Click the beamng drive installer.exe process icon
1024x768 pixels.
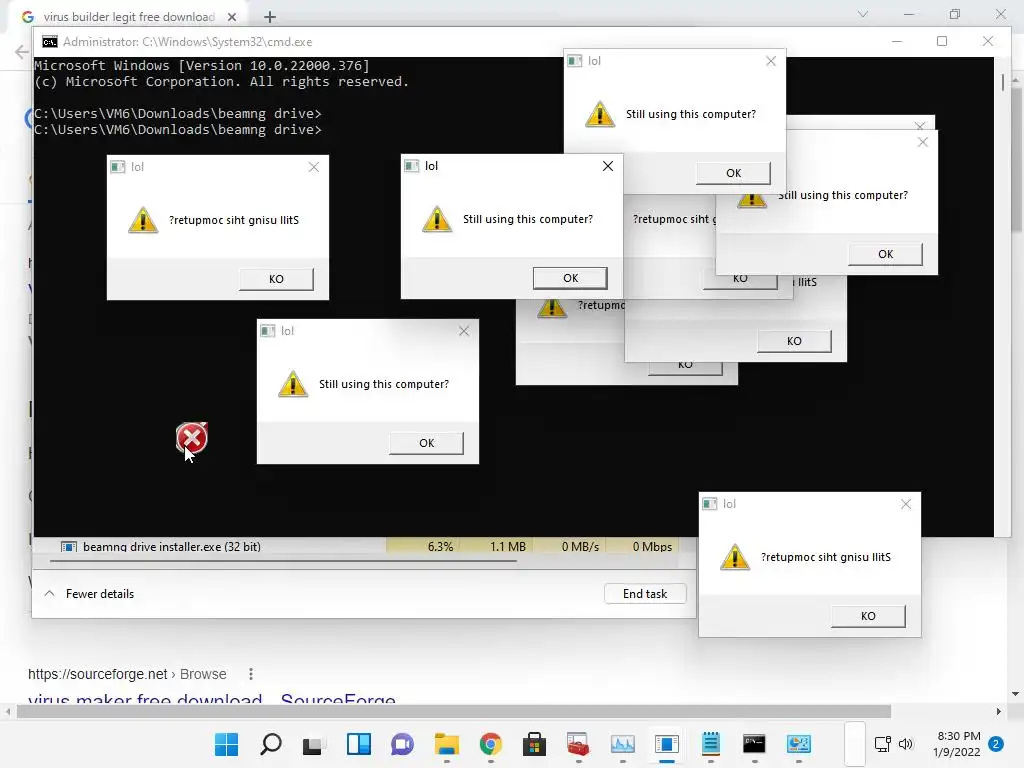pyautogui.click(x=69, y=547)
